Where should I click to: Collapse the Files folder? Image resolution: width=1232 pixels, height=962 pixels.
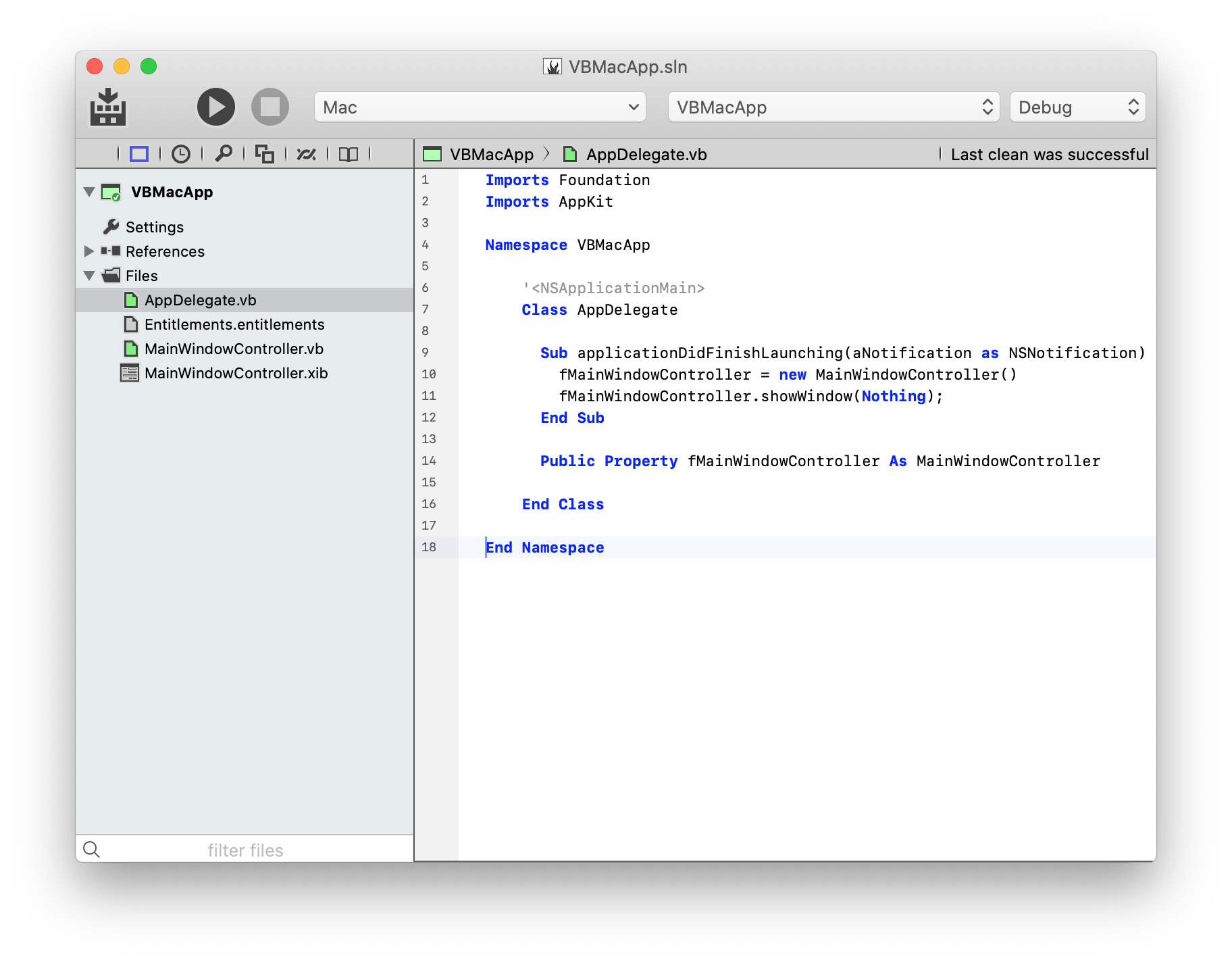tap(88, 276)
